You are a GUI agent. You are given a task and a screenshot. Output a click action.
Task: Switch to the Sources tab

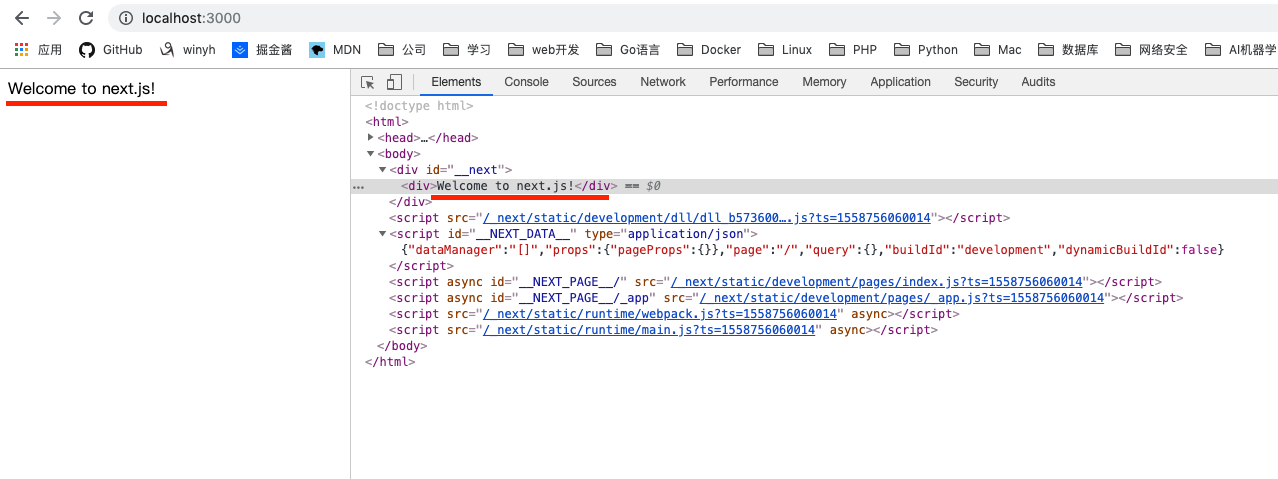594,82
